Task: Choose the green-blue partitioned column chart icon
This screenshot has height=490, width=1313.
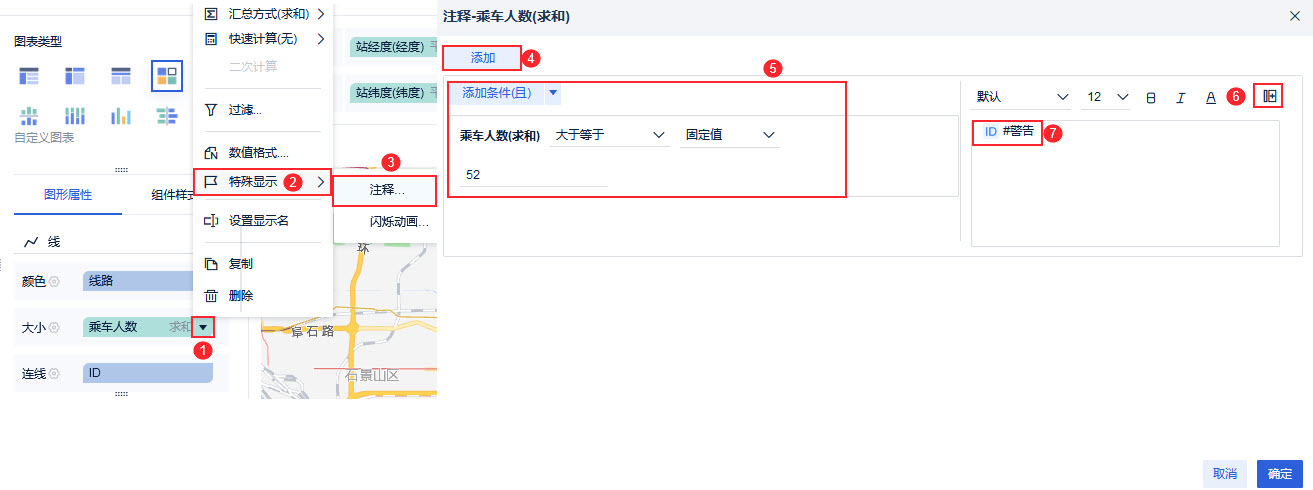Action: pyautogui.click(x=29, y=116)
